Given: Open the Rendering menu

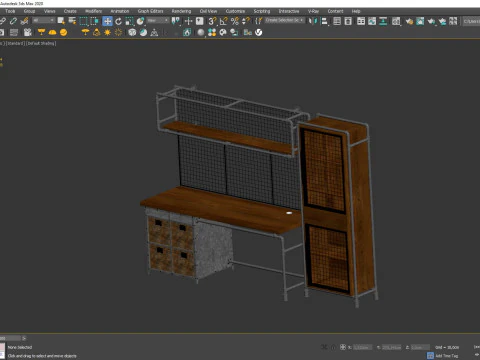Looking at the screenshot, I should click(181, 11).
